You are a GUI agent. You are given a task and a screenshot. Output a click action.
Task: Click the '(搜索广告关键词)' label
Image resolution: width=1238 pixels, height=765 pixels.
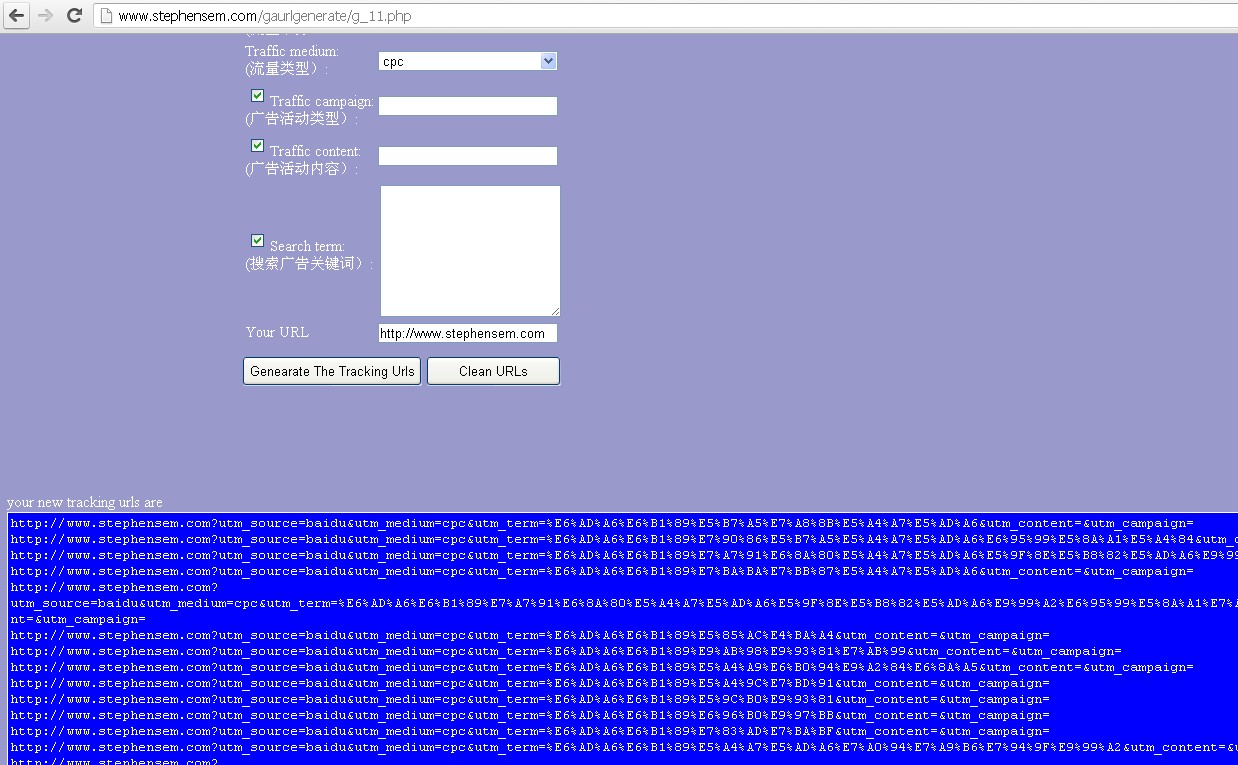[309, 264]
